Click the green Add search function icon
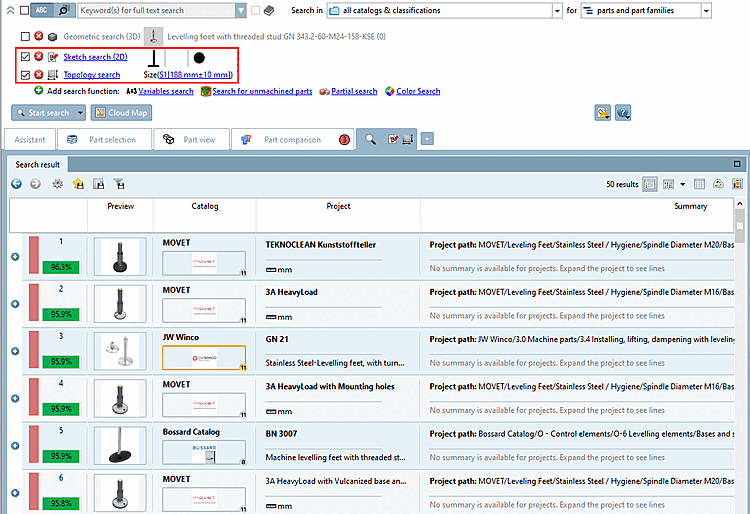The height and width of the screenshot is (514, 750). 39,90
